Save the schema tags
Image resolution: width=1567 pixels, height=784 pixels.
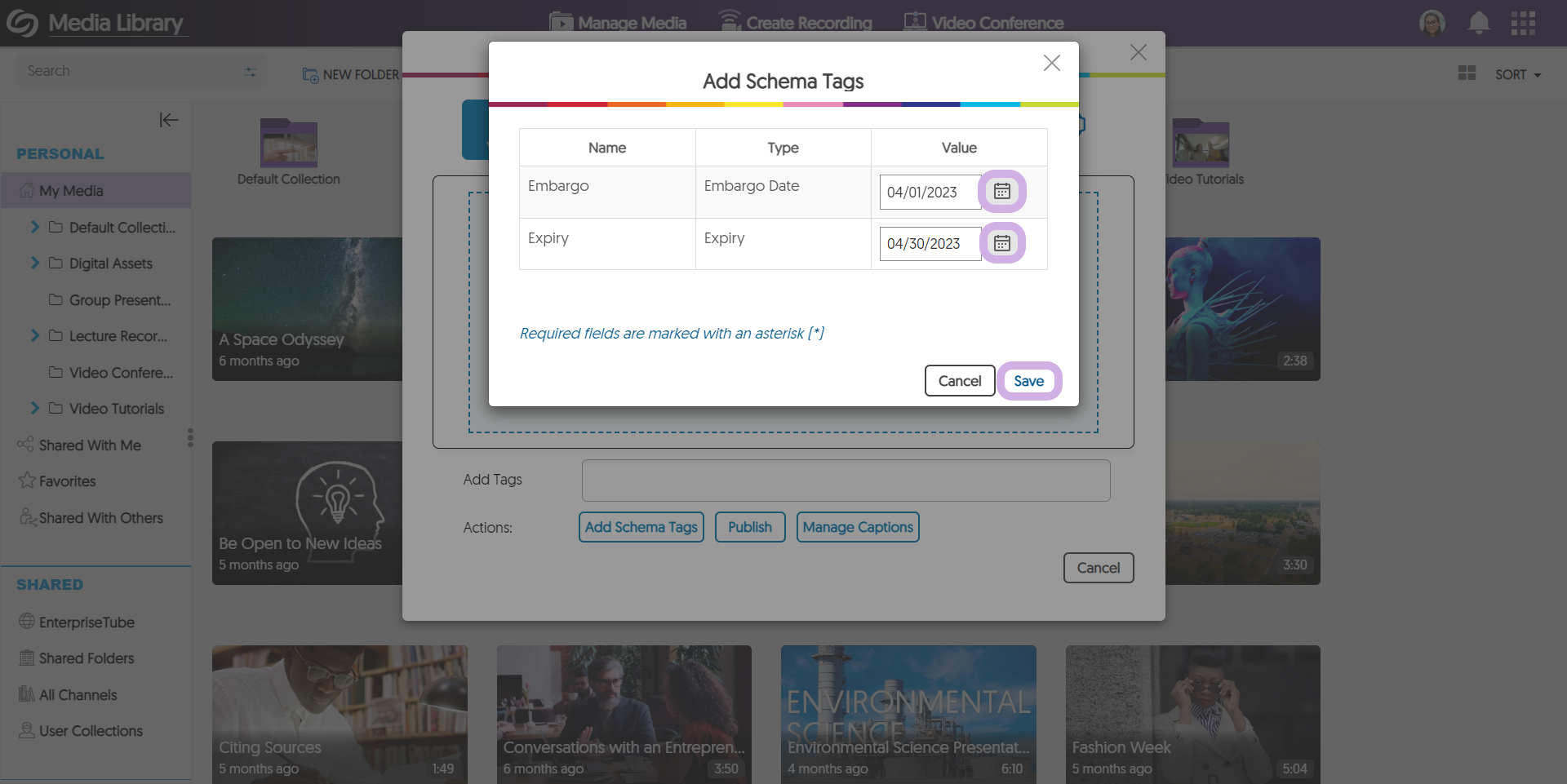pyautogui.click(x=1028, y=381)
